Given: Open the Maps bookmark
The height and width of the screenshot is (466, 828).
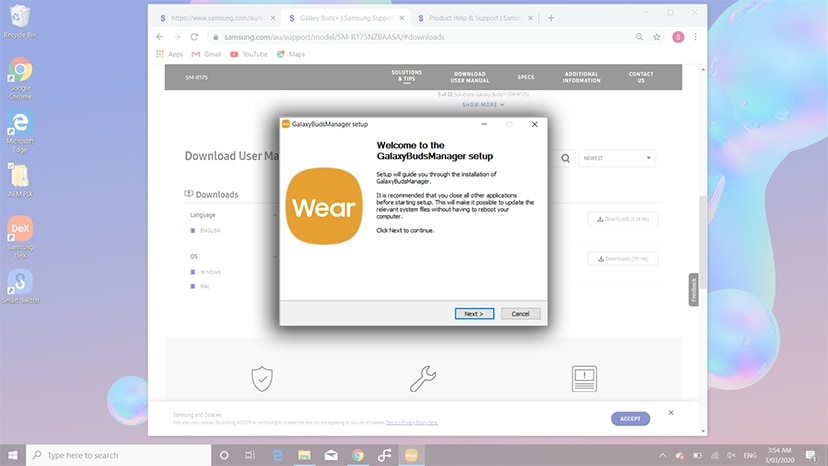Looking at the screenshot, I should (291, 54).
